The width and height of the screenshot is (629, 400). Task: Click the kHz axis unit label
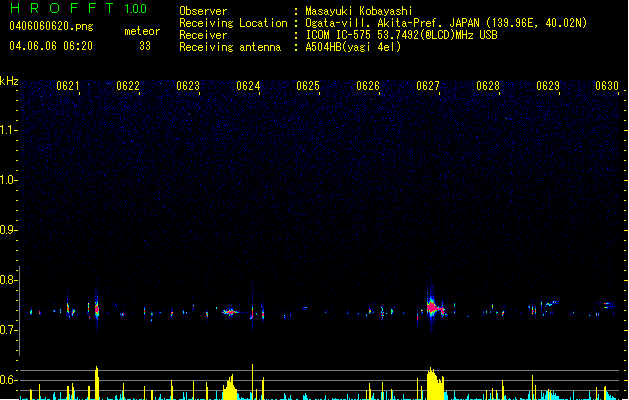point(9,81)
